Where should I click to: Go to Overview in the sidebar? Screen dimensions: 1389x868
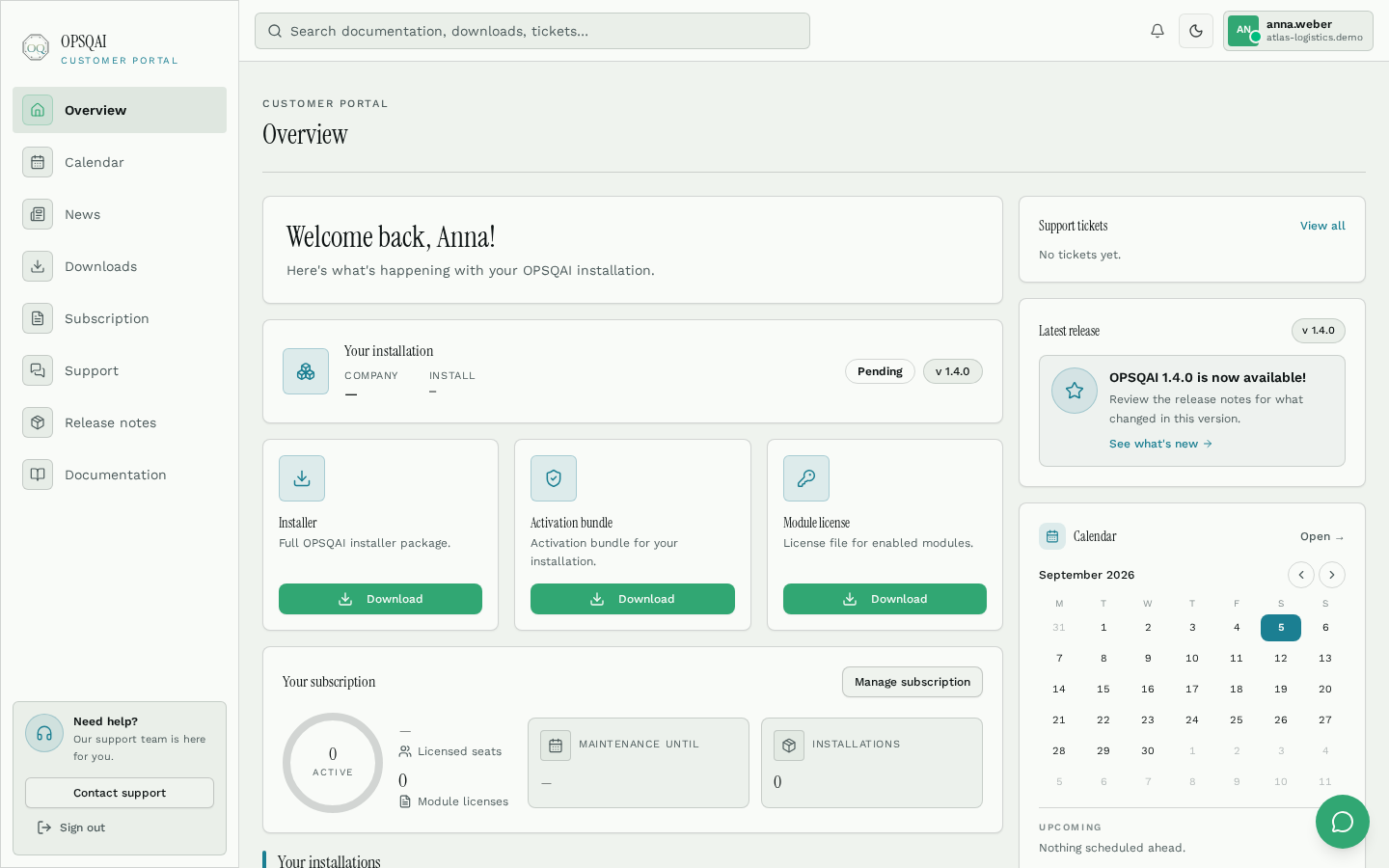(120, 110)
